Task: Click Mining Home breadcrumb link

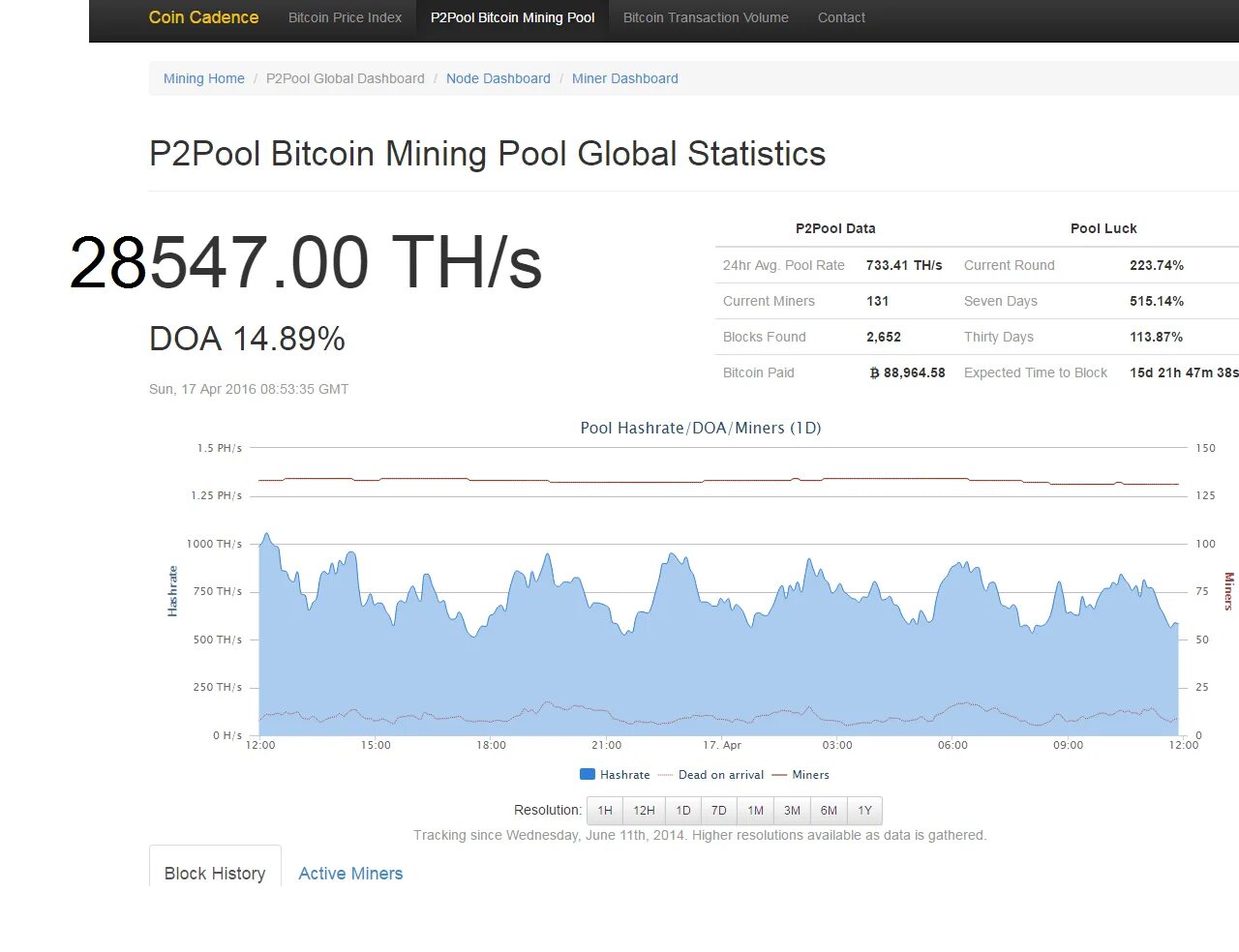Action: [x=204, y=78]
